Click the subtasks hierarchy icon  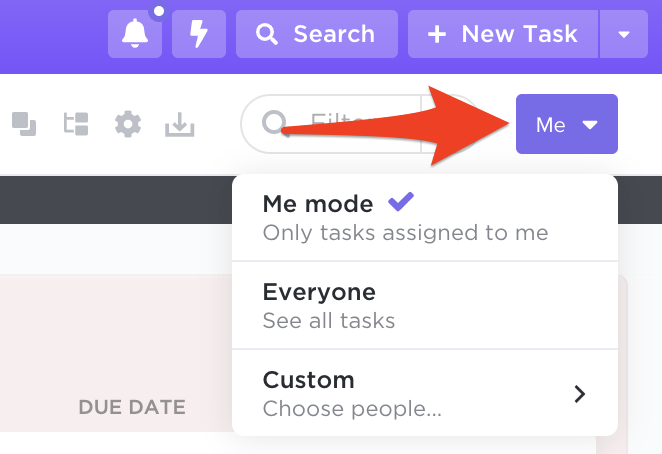tap(76, 124)
